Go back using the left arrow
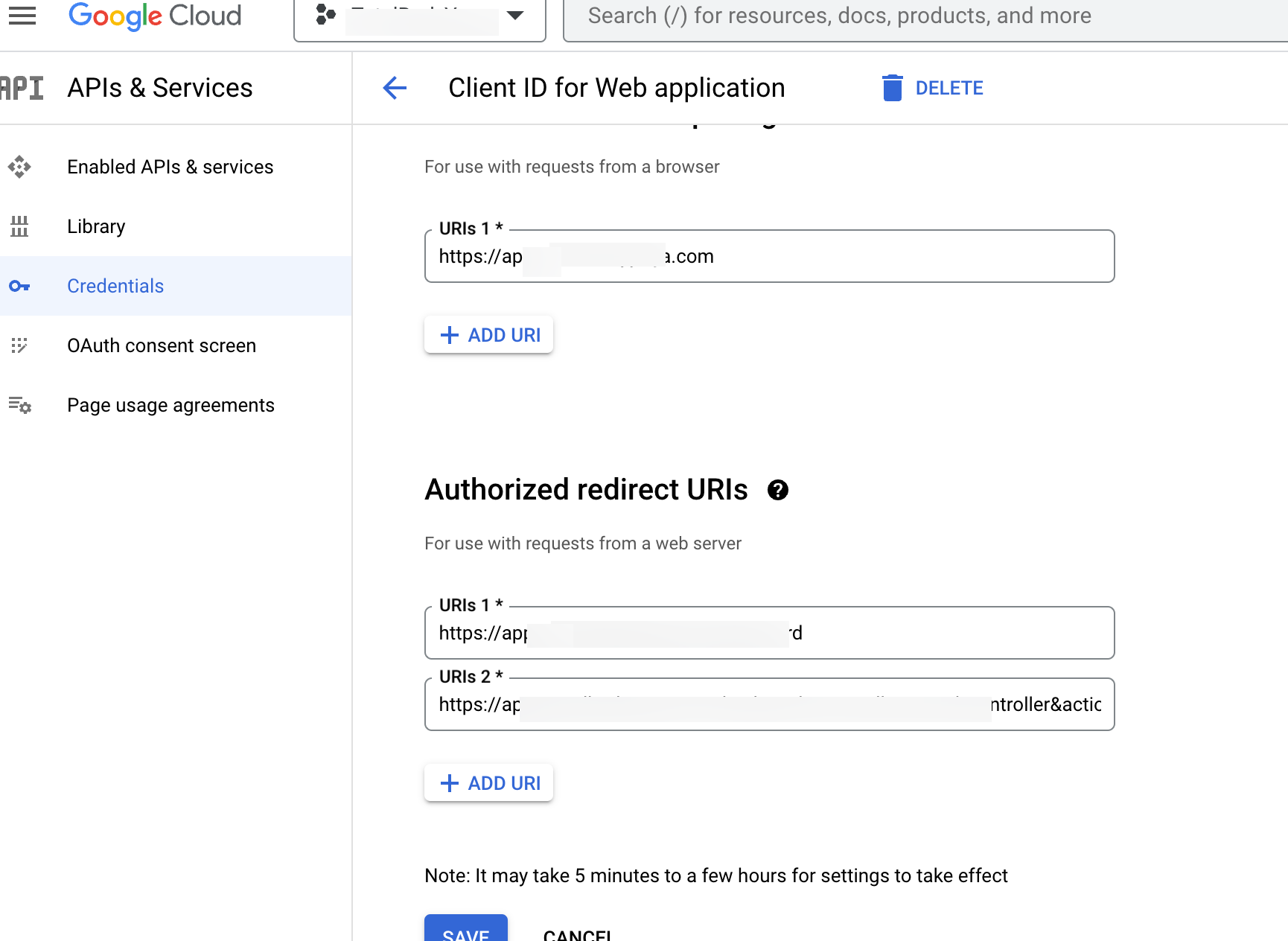The height and width of the screenshot is (941, 1288). click(x=395, y=88)
